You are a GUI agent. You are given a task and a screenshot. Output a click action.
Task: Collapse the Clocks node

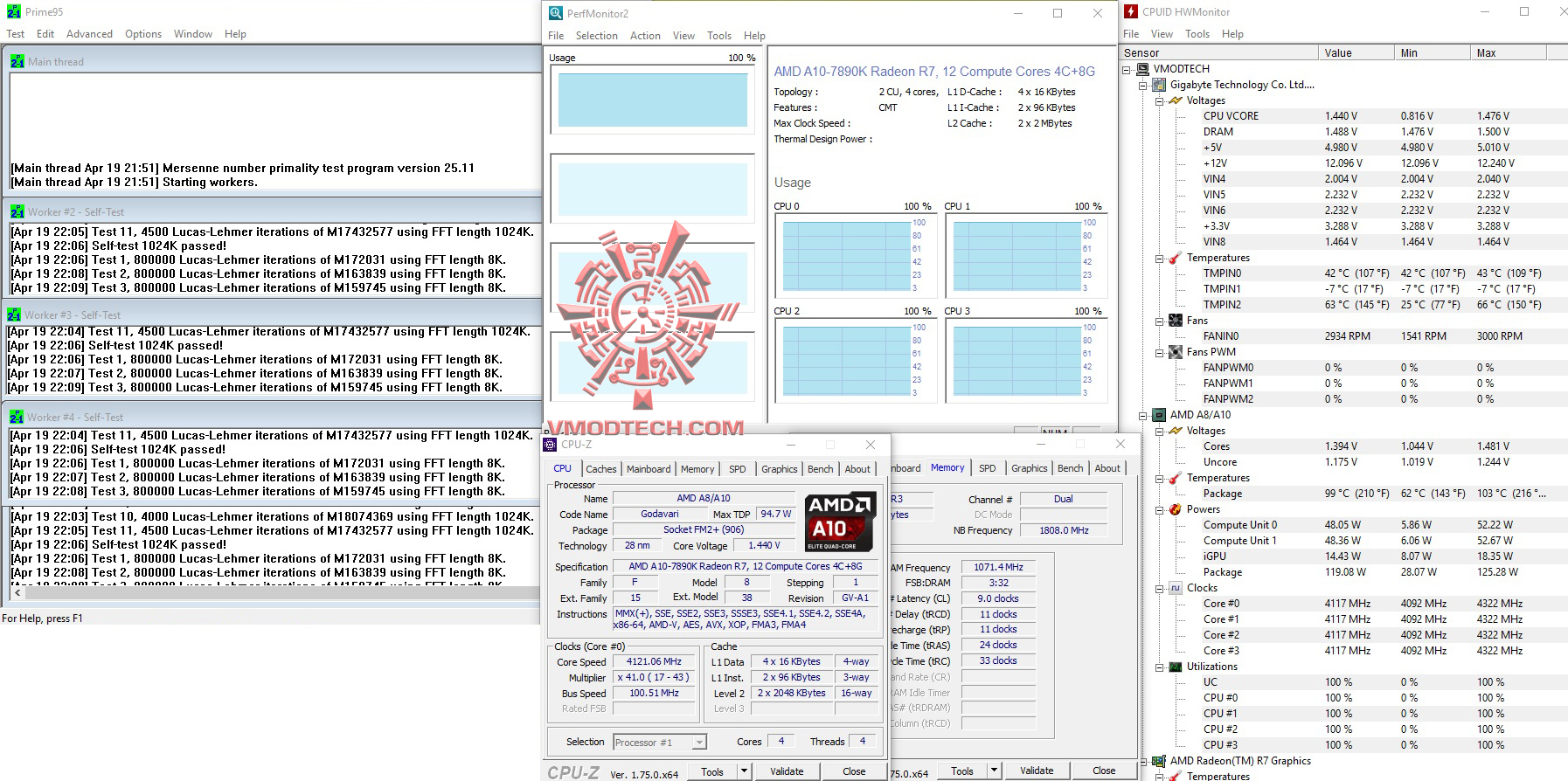(x=1160, y=588)
